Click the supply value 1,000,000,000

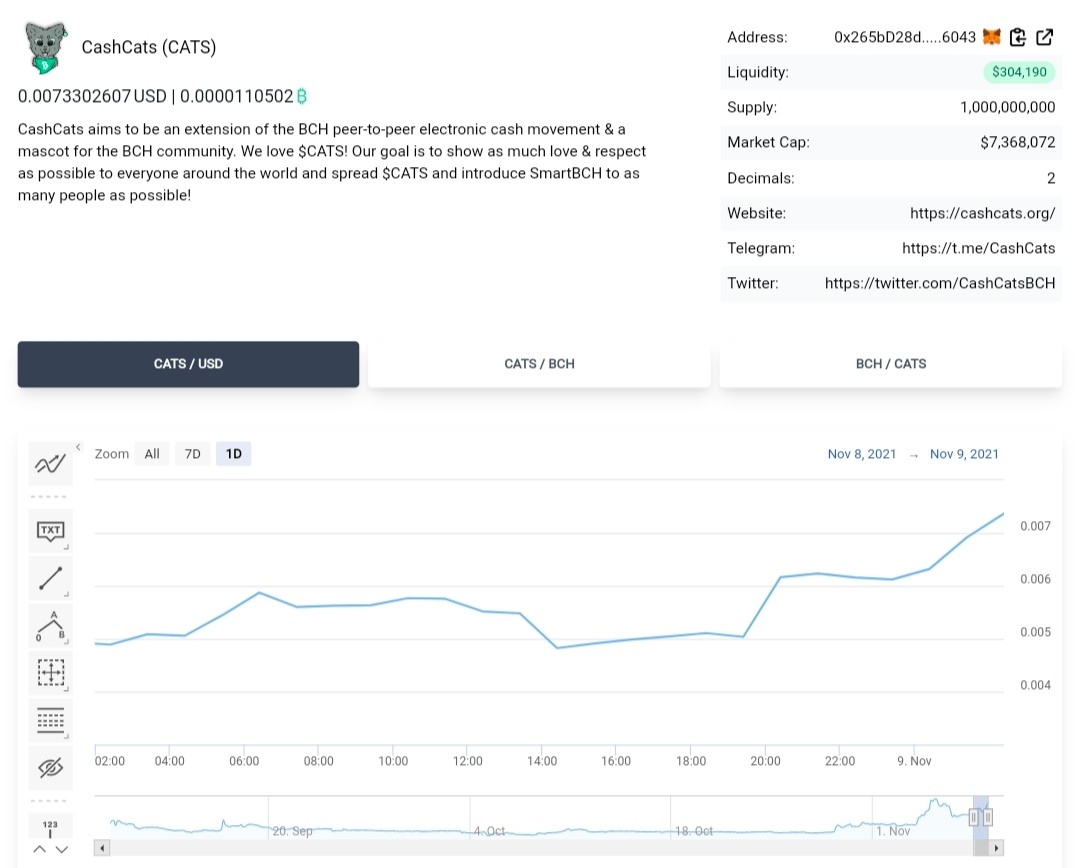tap(1008, 107)
